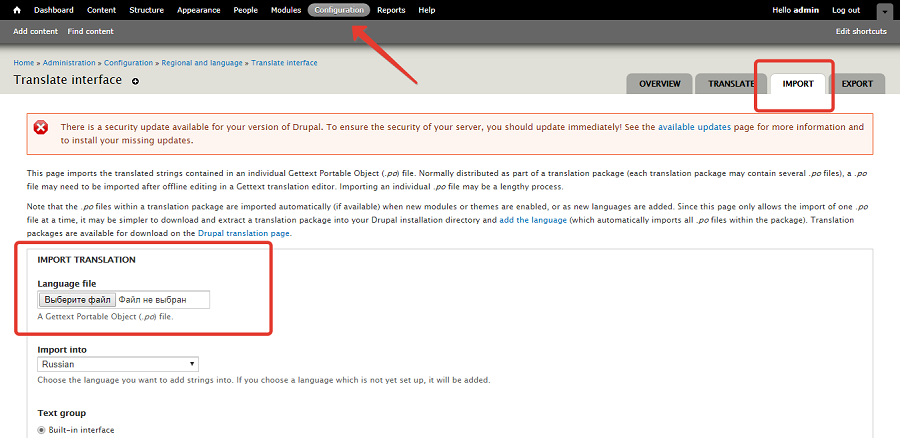Click the plus shortcut icon beside Translate interface

135,82
